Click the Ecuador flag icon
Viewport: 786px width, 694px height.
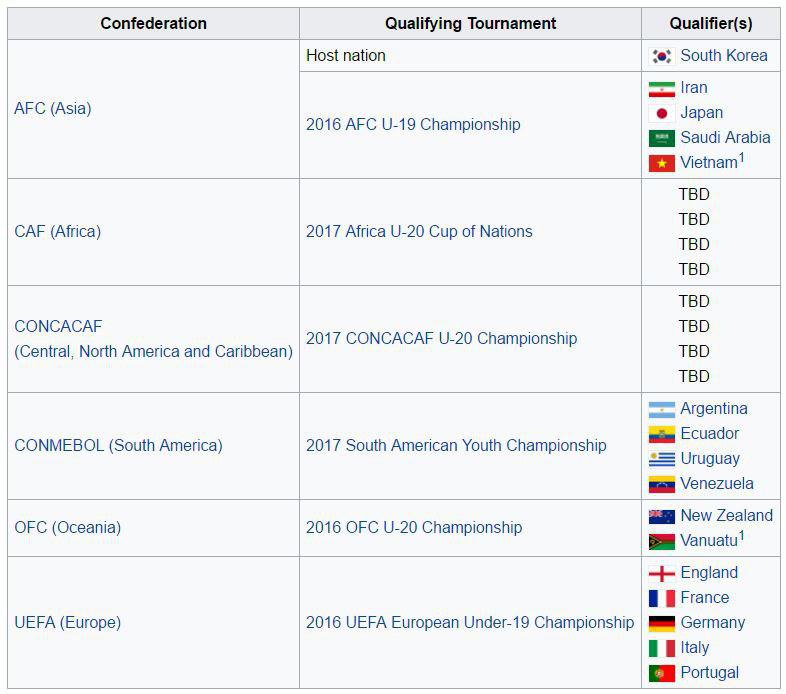click(x=661, y=435)
